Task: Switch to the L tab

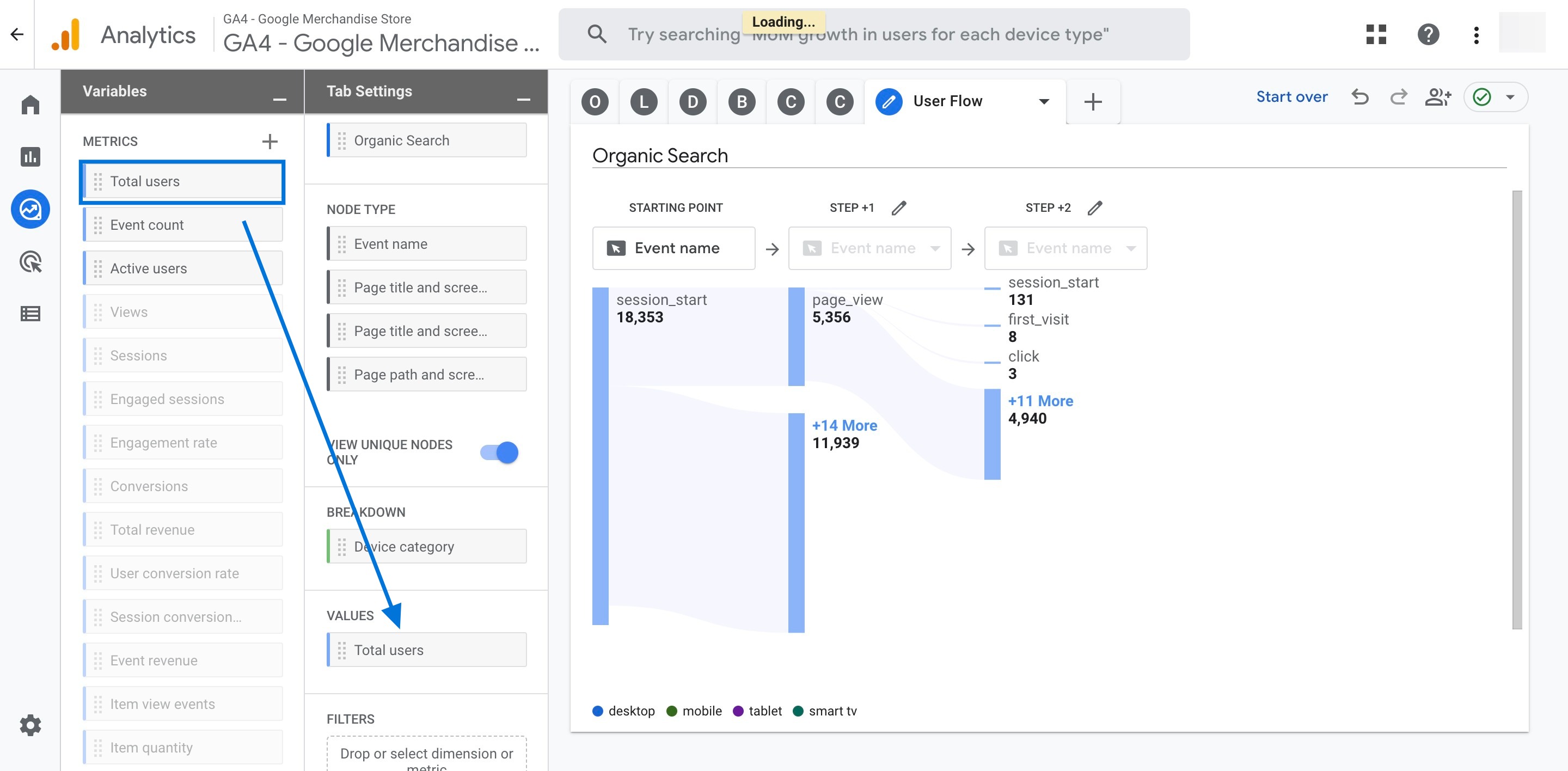Action: tap(644, 102)
